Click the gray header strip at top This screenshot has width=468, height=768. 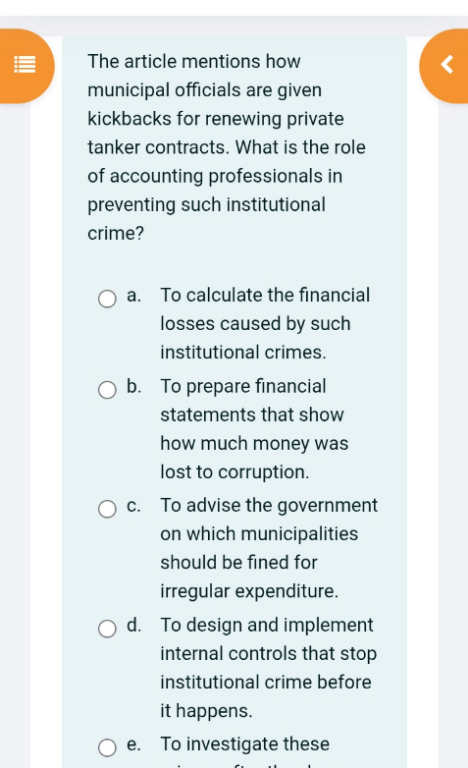234,26
